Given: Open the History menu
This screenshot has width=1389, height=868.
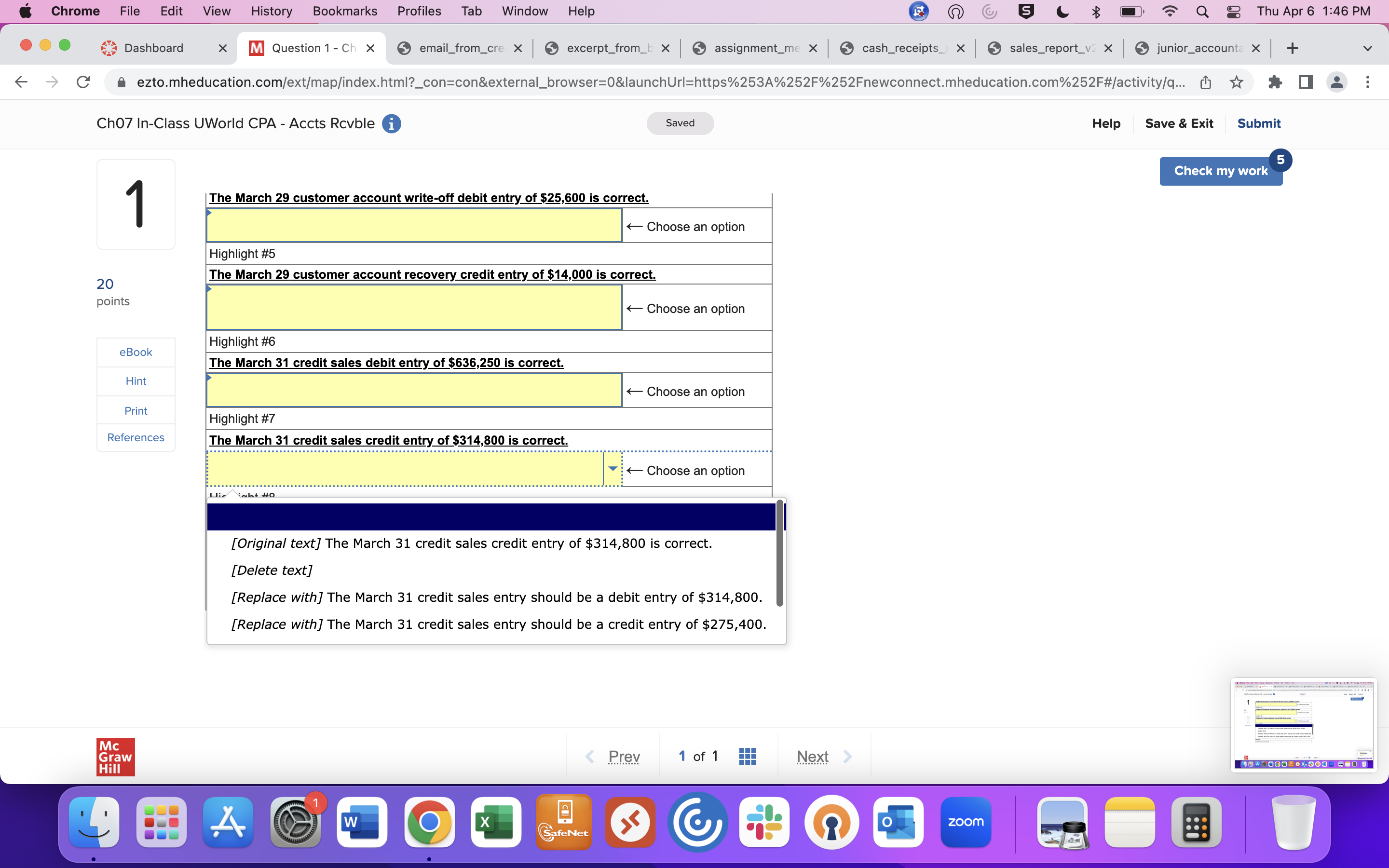Looking at the screenshot, I should coord(271,11).
